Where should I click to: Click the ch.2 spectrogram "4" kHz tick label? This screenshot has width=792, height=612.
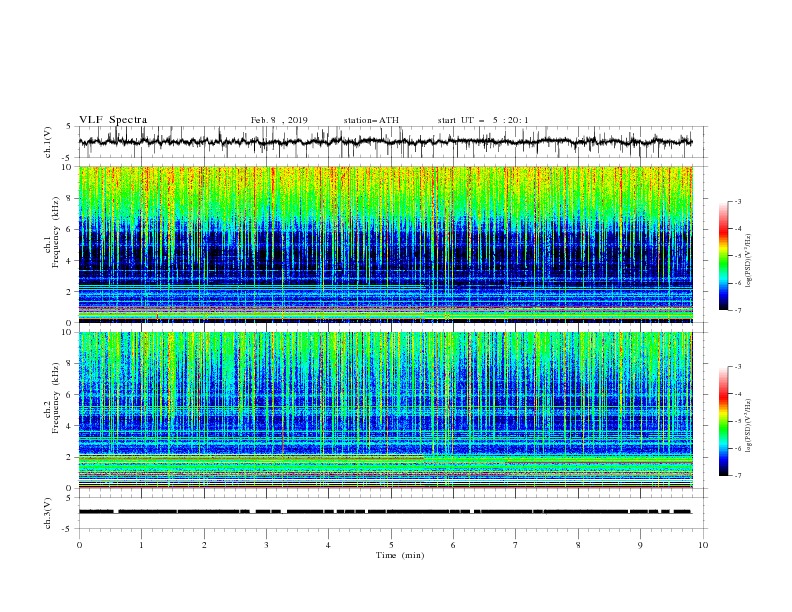pyautogui.click(x=70, y=426)
